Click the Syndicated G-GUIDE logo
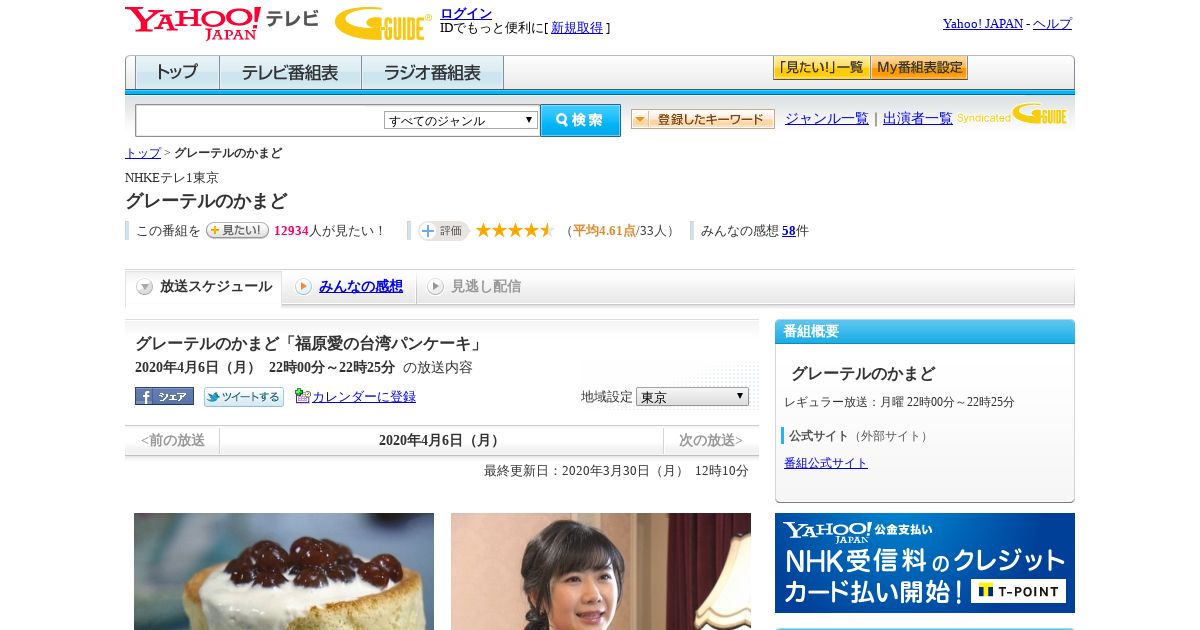The height and width of the screenshot is (630, 1200). pos(1012,114)
